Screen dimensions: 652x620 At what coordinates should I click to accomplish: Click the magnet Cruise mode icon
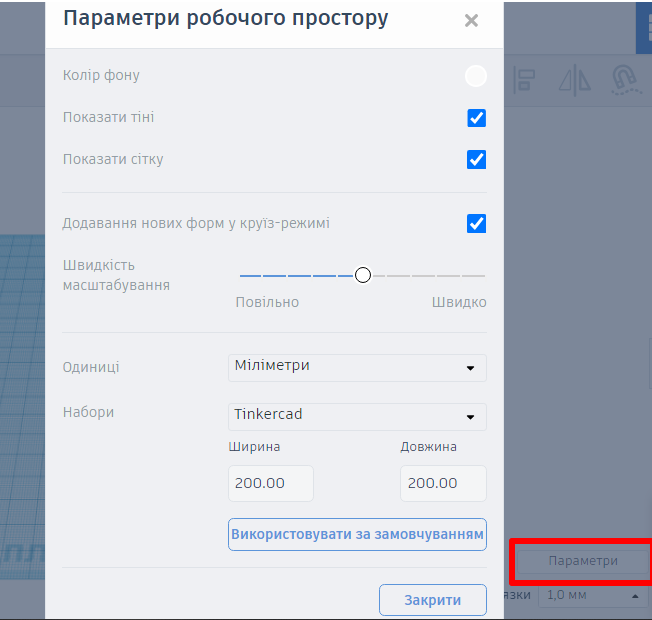[x=623, y=79]
